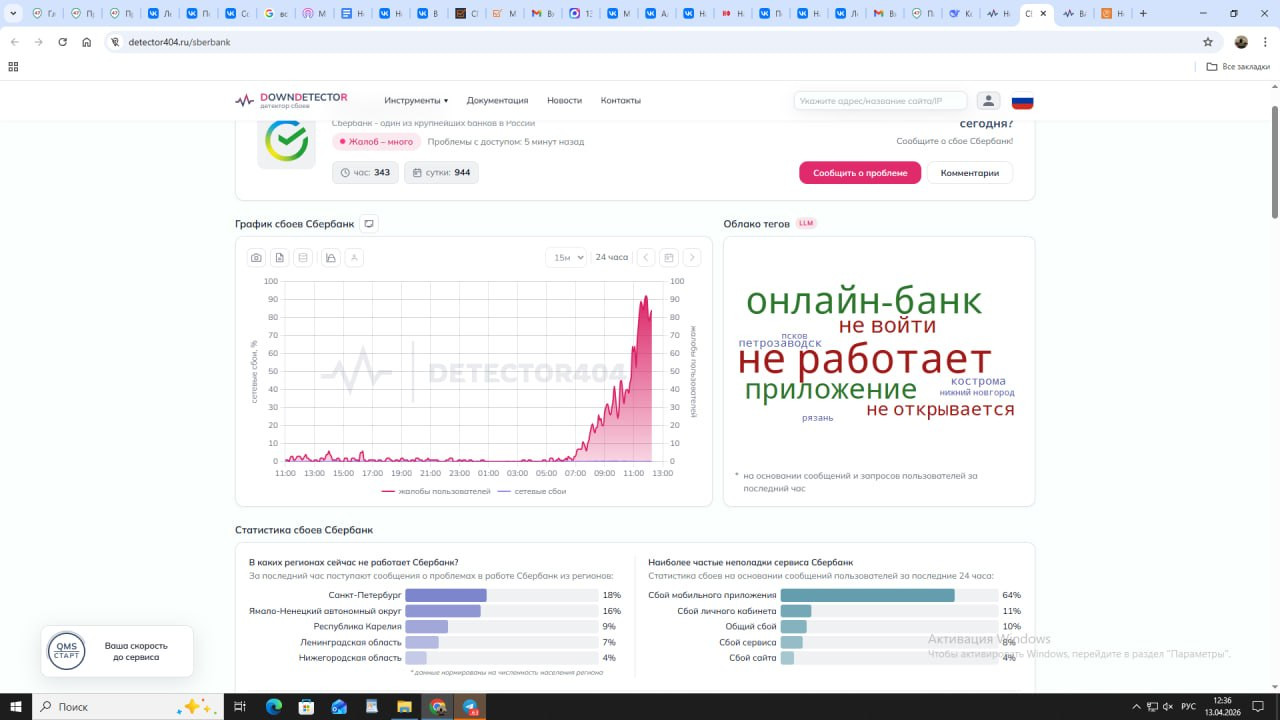Click the calendar date picker icon
Viewport: 1280px width, 720px height.
(x=669, y=258)
